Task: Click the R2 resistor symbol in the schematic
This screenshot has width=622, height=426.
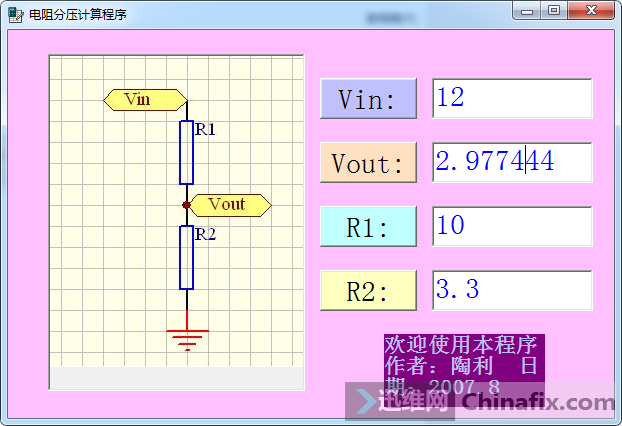Action: (x=186, y=257)
